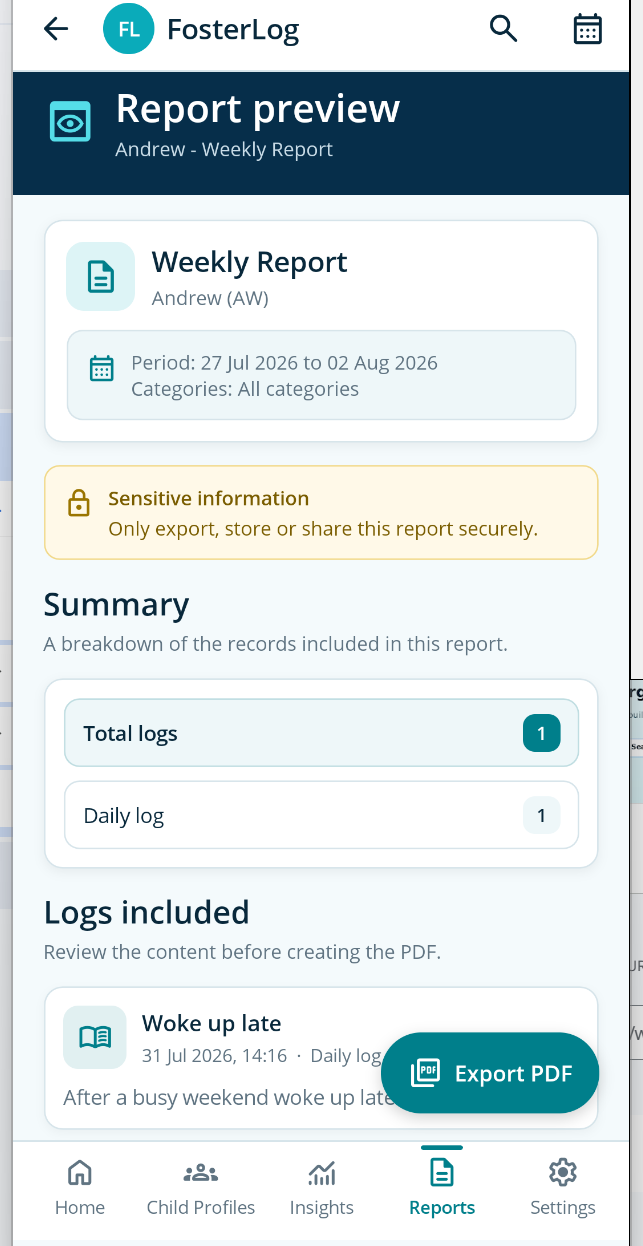Screen dimensions: 643x1246
Task: Open the calendar icon in header
Action: pos(587,29)
